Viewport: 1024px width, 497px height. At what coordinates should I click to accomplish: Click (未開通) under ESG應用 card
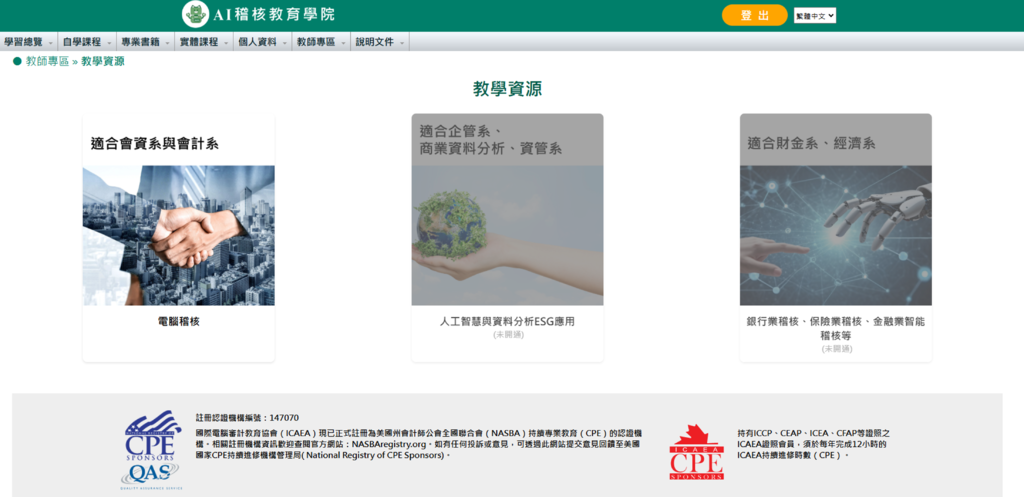(x=508, y=335)
